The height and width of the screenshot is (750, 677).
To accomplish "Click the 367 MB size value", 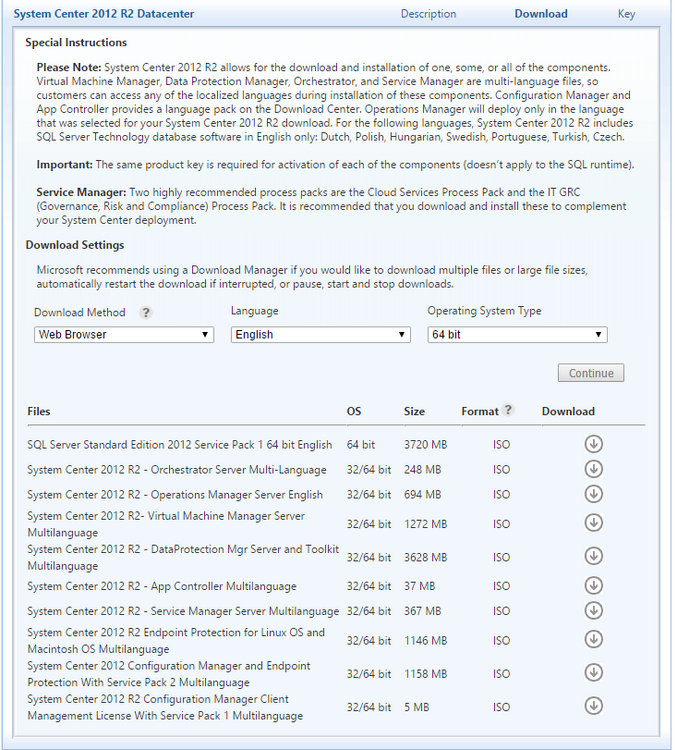I will (422, 611).
